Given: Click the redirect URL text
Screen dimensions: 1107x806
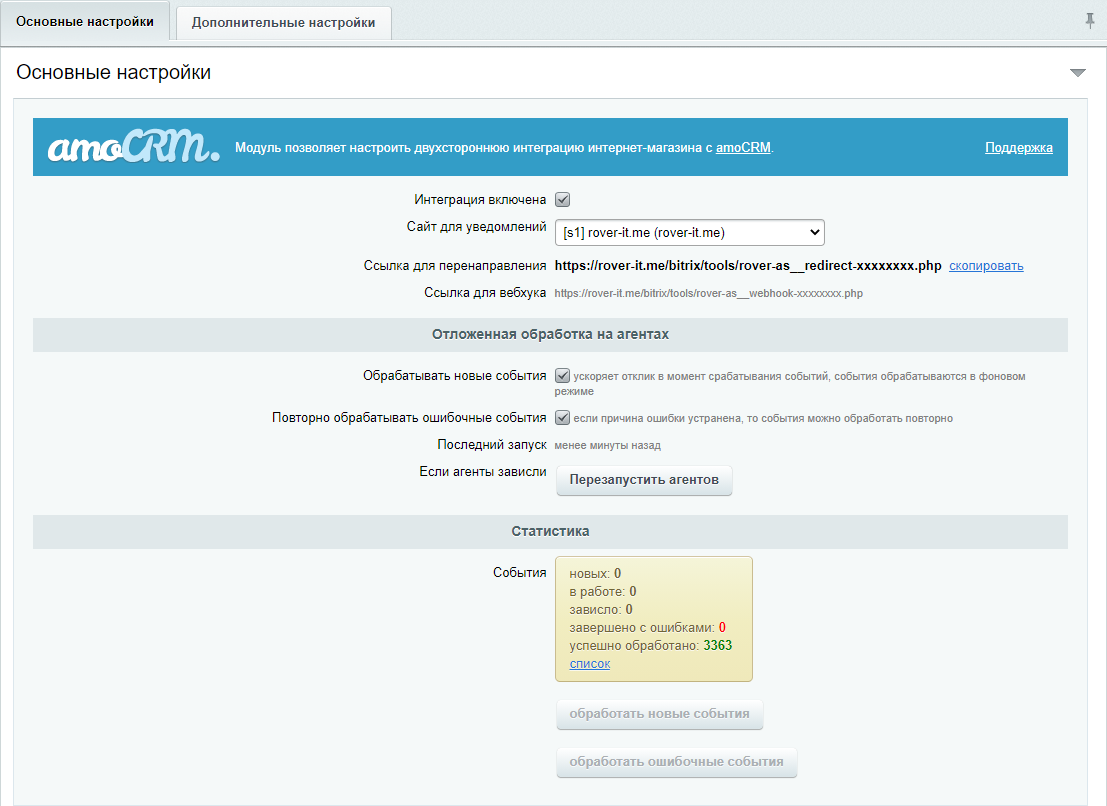Looking at the screenshot, I should point(748,266).
